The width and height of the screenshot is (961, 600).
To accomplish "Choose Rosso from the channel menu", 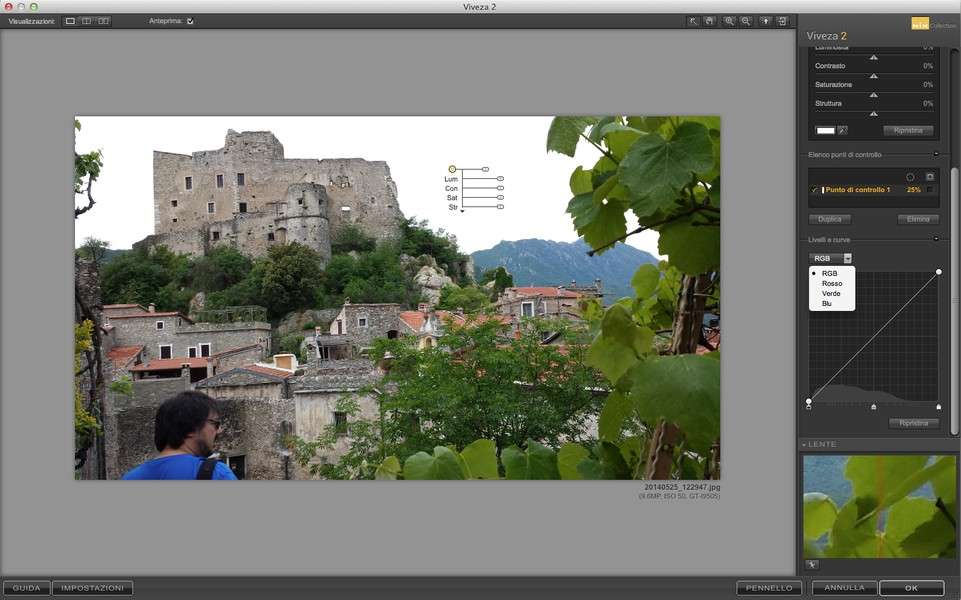I will [x=832, y=283].
